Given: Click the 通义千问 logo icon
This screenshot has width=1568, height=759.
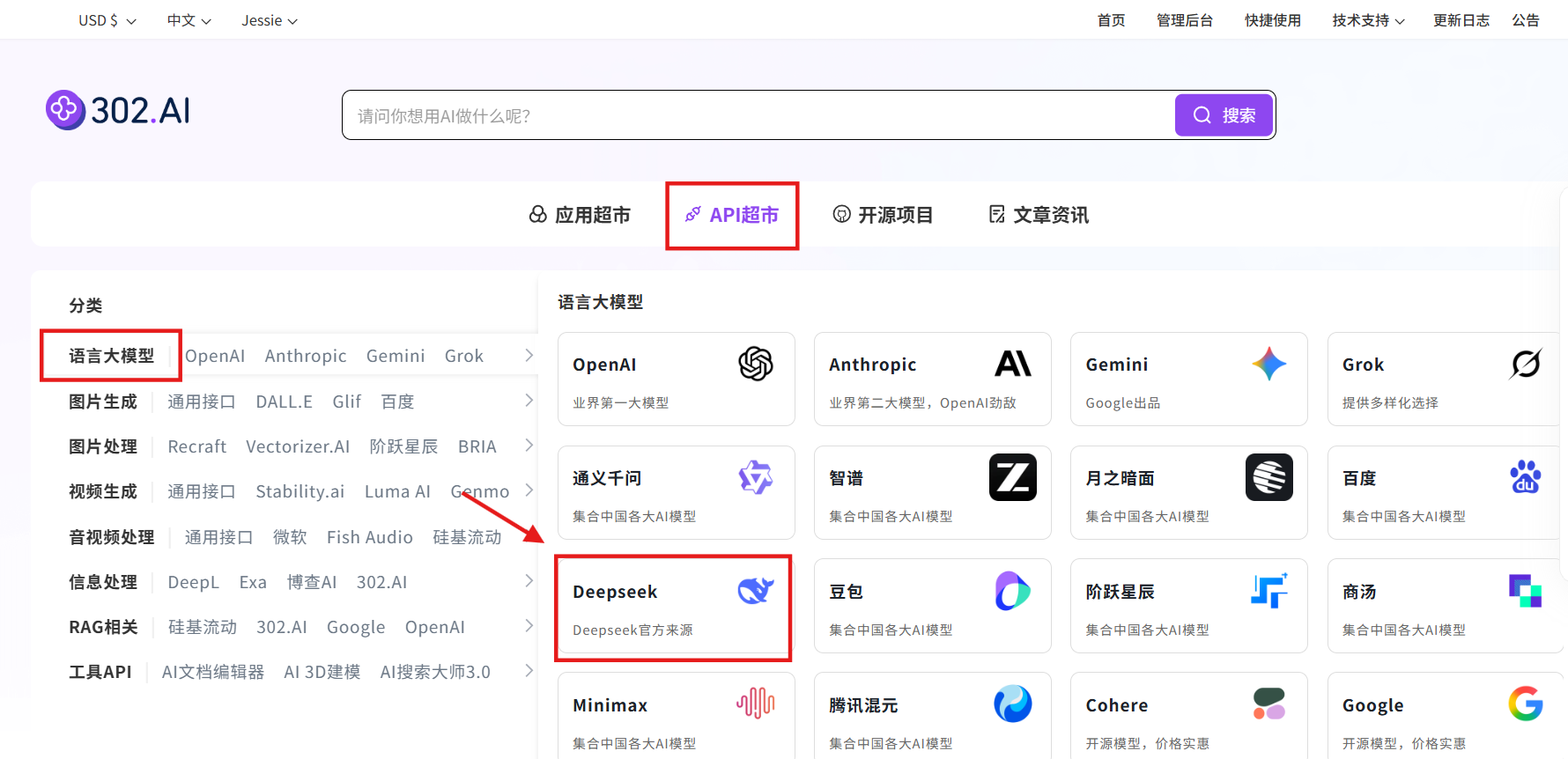Looking at the screenshot, I should coord(756,477).
